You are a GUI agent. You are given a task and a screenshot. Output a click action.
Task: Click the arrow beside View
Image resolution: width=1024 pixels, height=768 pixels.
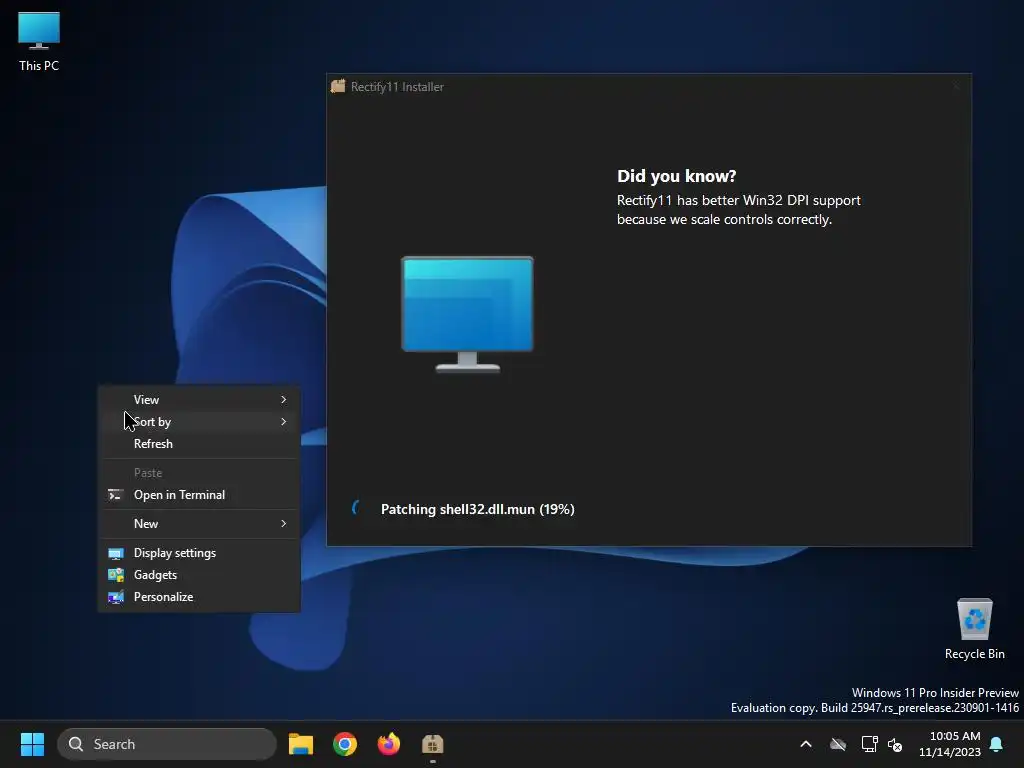tap(283, 400)
